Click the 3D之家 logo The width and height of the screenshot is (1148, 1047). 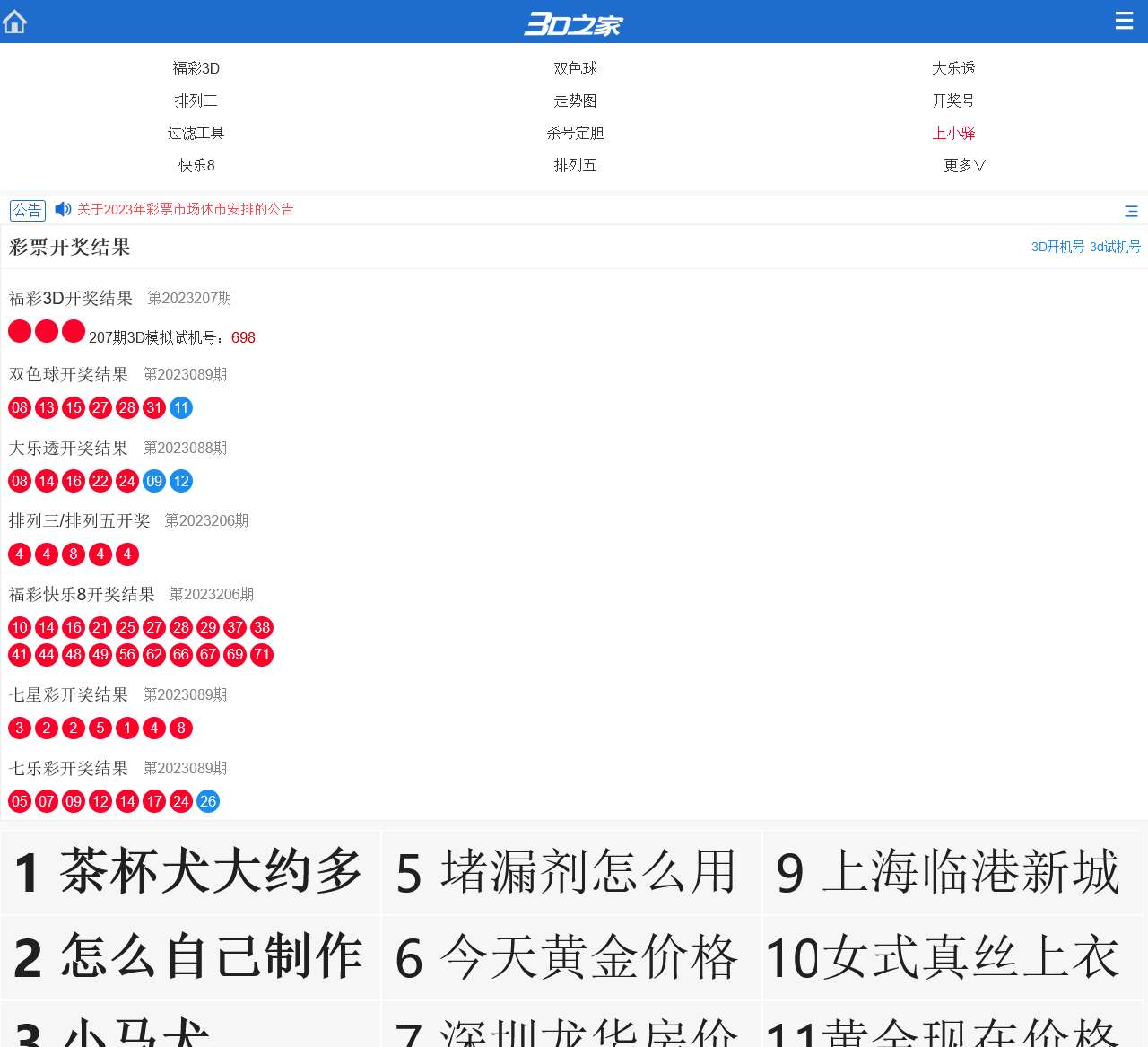(573, 23)
